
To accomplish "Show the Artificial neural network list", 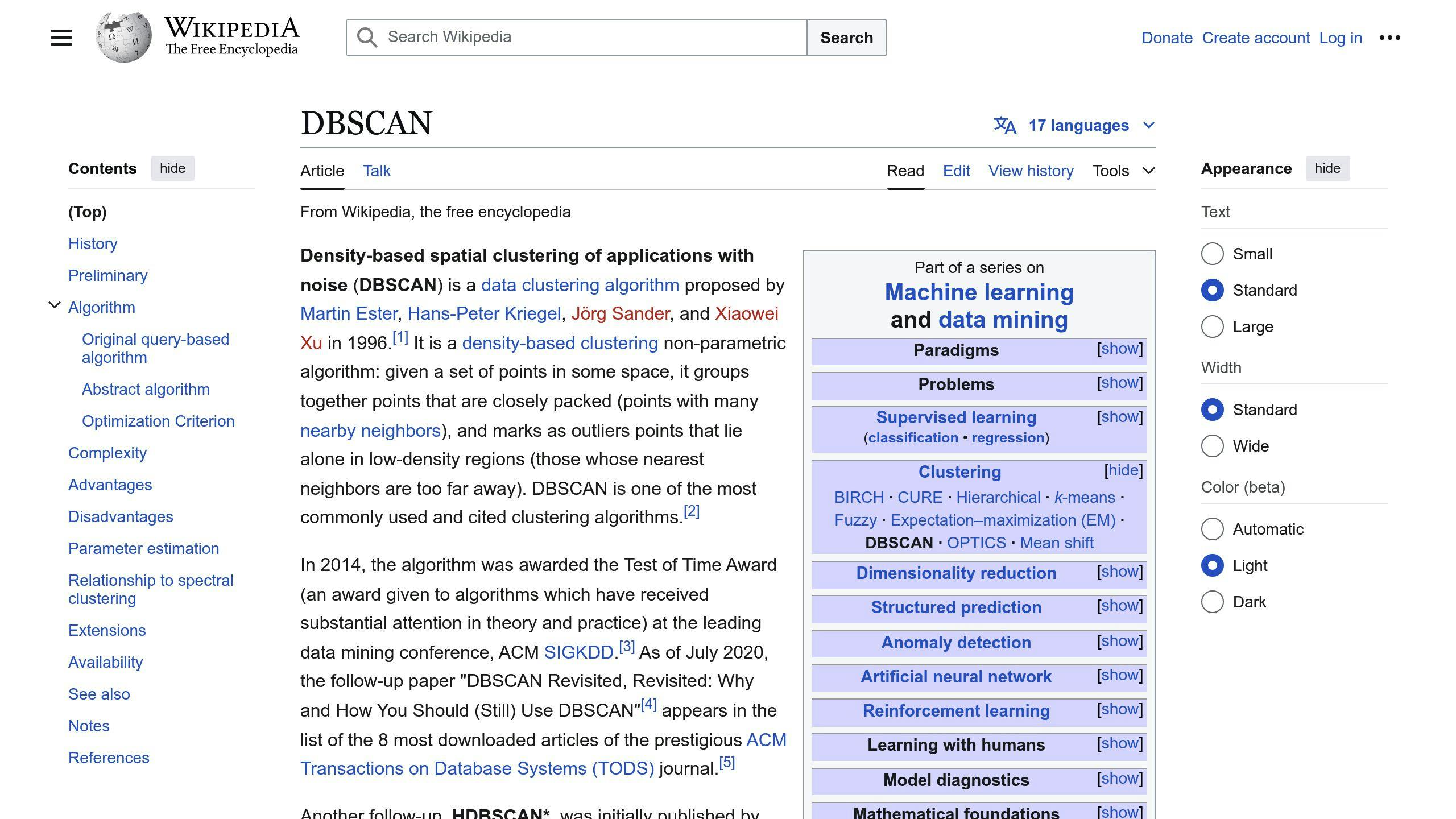I will coord(1119,675).
